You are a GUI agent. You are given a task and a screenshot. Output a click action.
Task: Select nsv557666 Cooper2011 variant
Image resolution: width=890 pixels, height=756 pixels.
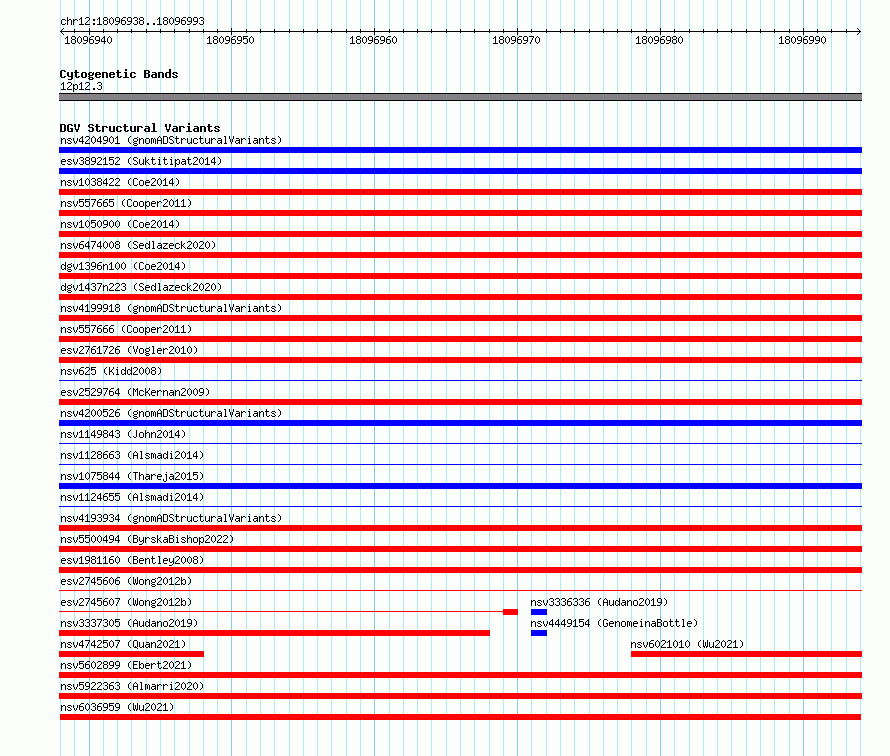(x=126, y=329)
